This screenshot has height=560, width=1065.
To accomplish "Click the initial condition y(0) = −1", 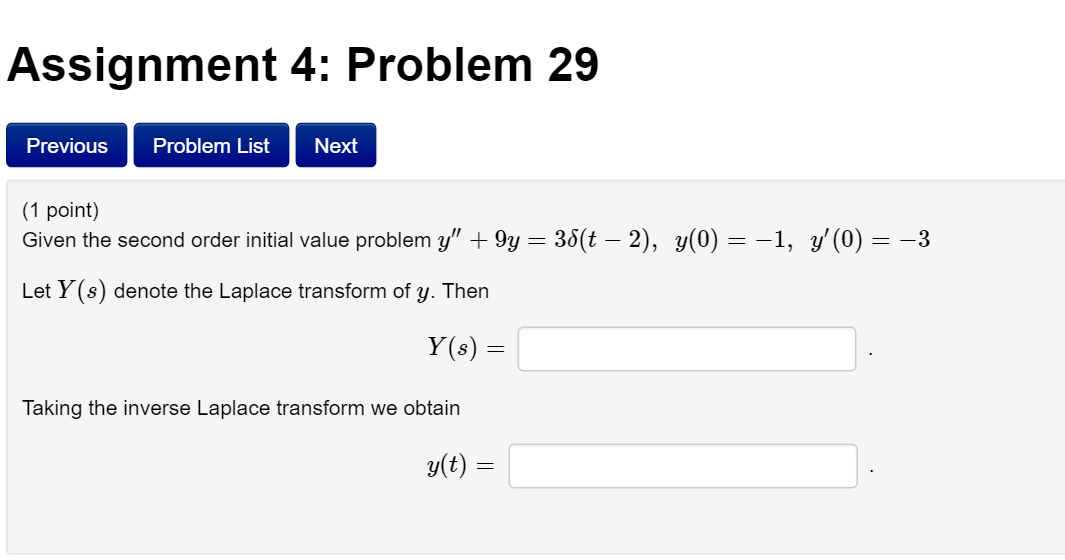I will 732,240.
